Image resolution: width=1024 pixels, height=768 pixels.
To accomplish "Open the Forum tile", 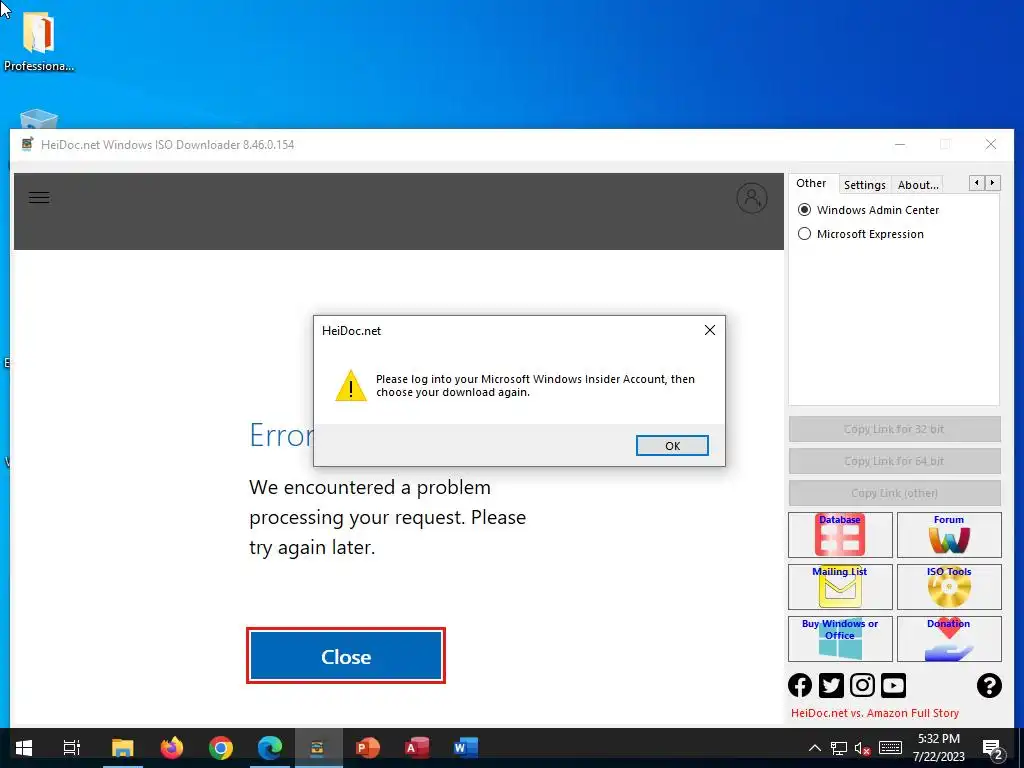I will (949, 535).
